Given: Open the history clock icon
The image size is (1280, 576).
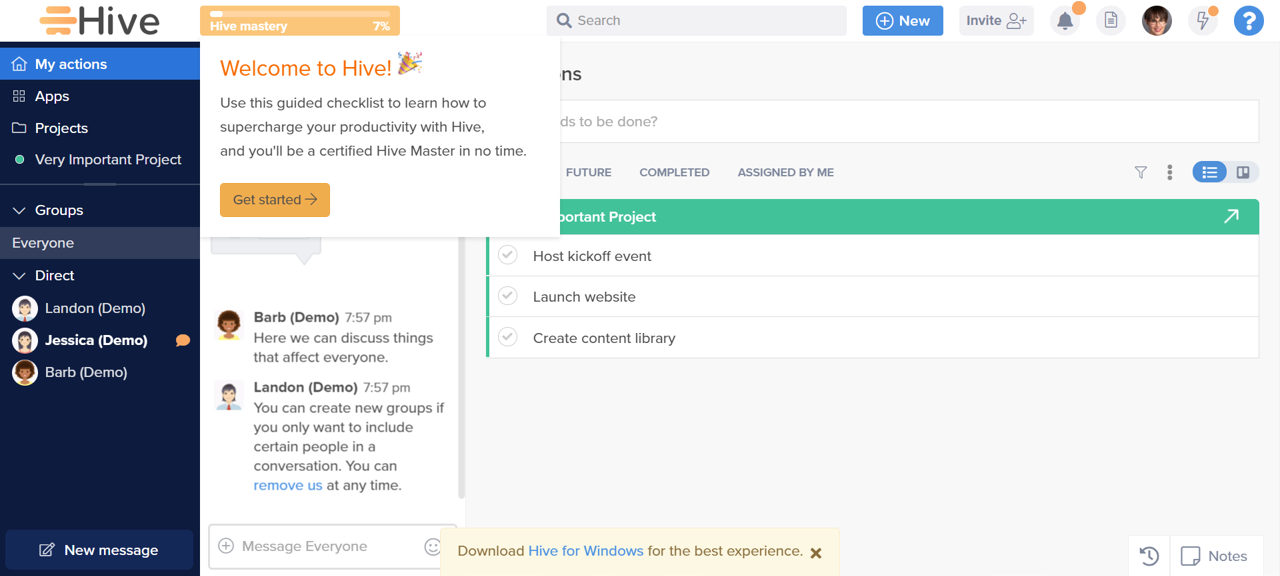Looking at the screenshot, I should (x=1149, y=556).
